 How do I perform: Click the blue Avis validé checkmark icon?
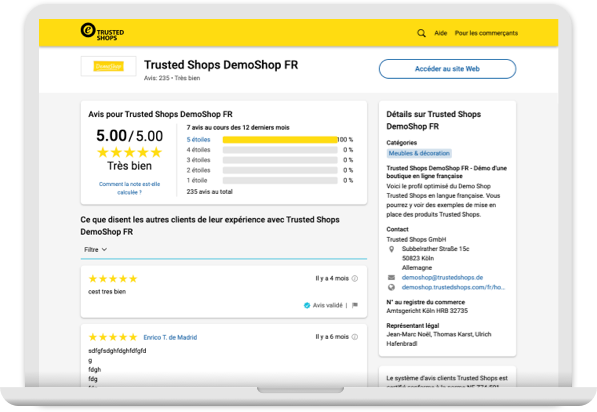coord(307,305)
